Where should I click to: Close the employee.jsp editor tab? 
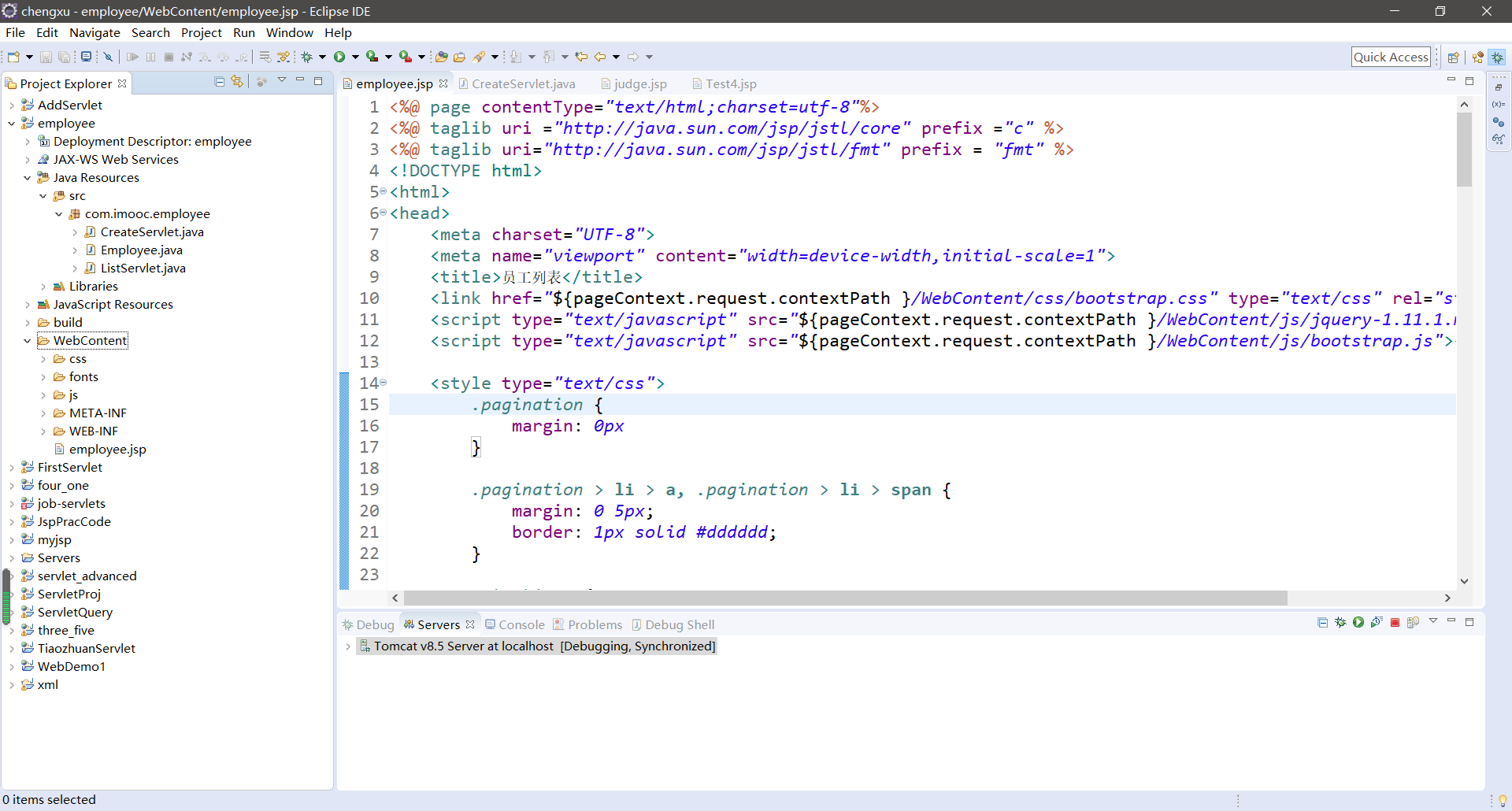443,83
